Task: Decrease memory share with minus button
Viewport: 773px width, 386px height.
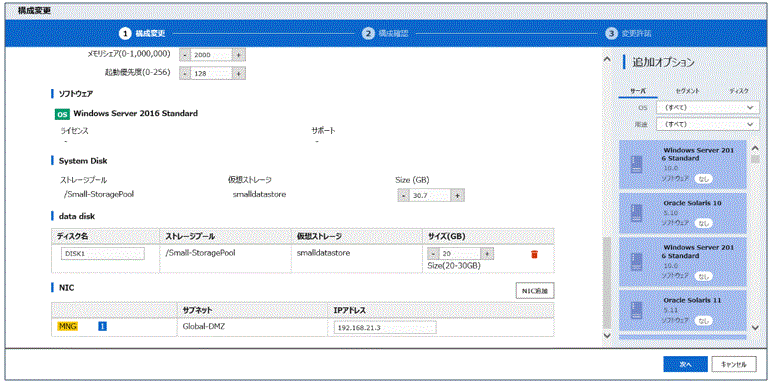Action: (x=184, y=55)
